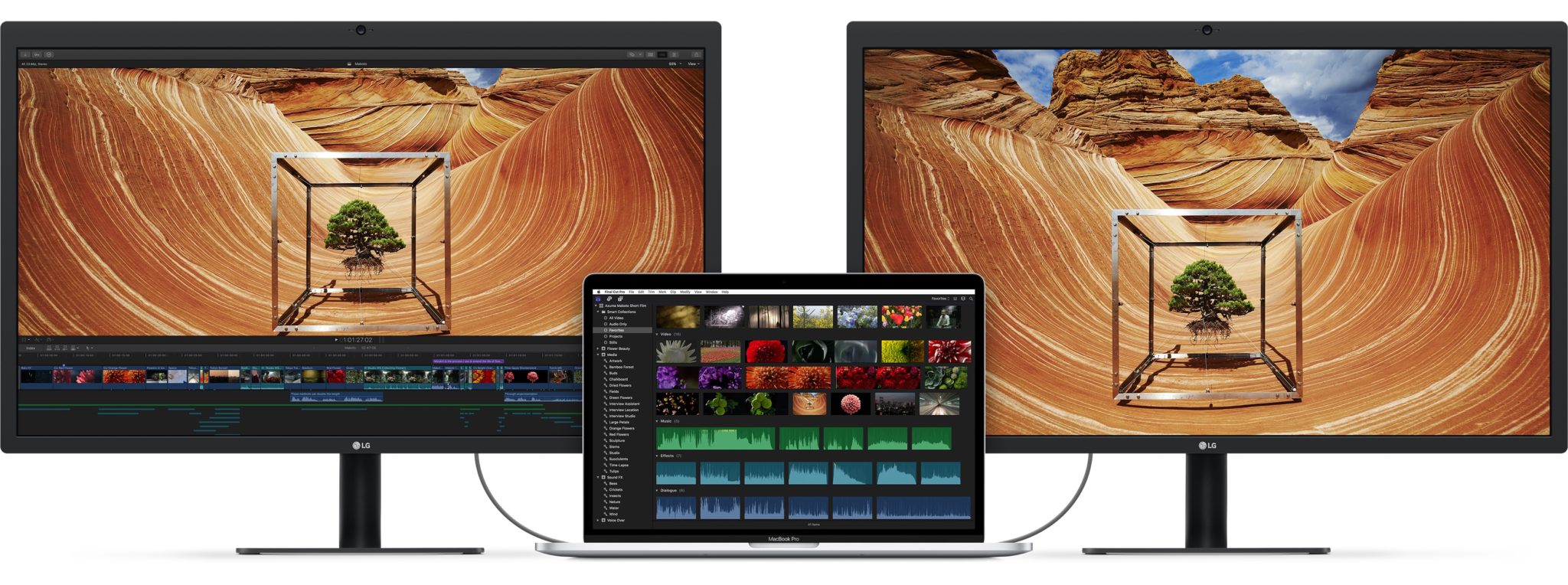This screenshot has width=1568, height=585.
Task: Select the Tulips keyword collection
Action: 614,471
